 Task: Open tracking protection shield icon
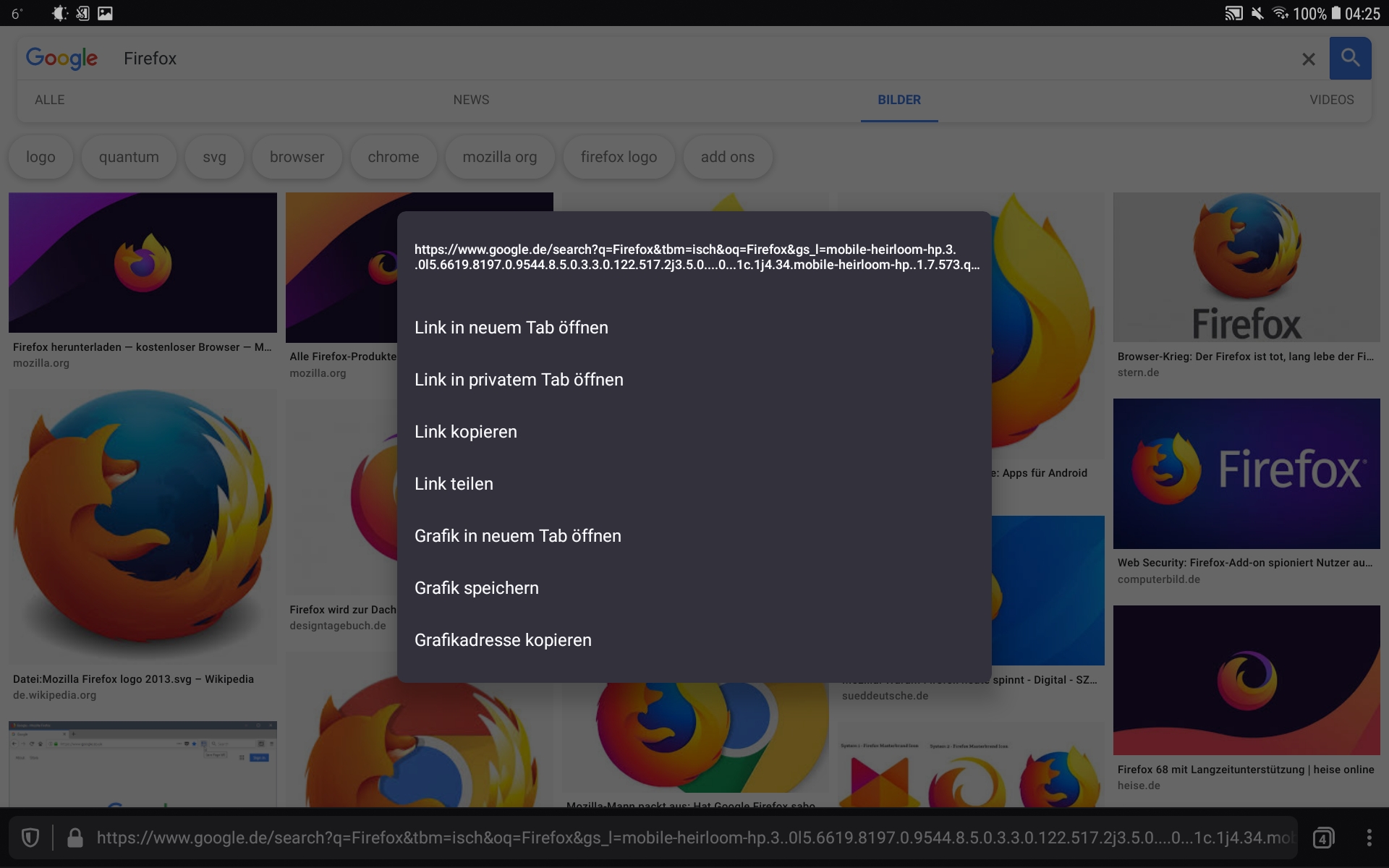30,838
